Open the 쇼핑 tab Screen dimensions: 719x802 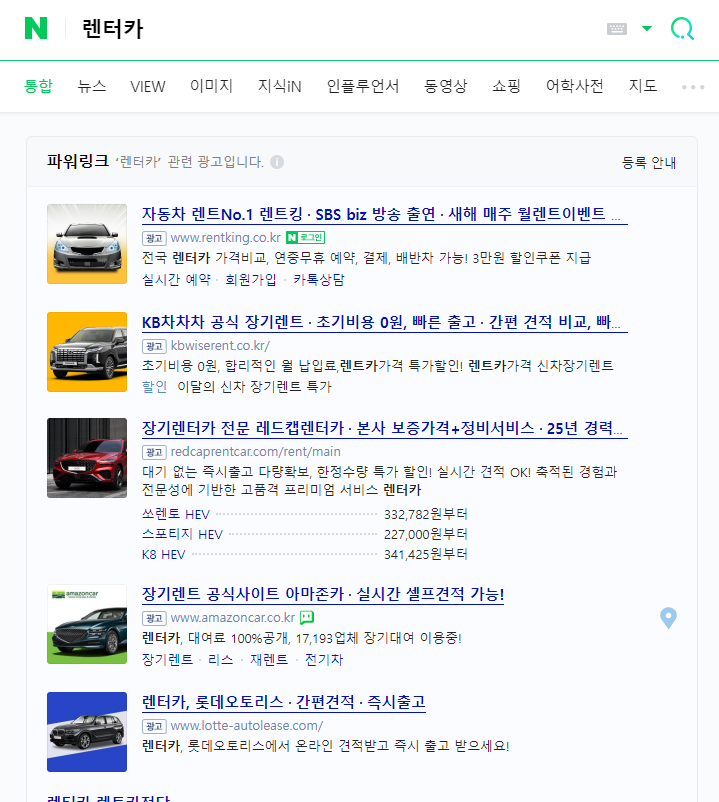pos(506,86)
